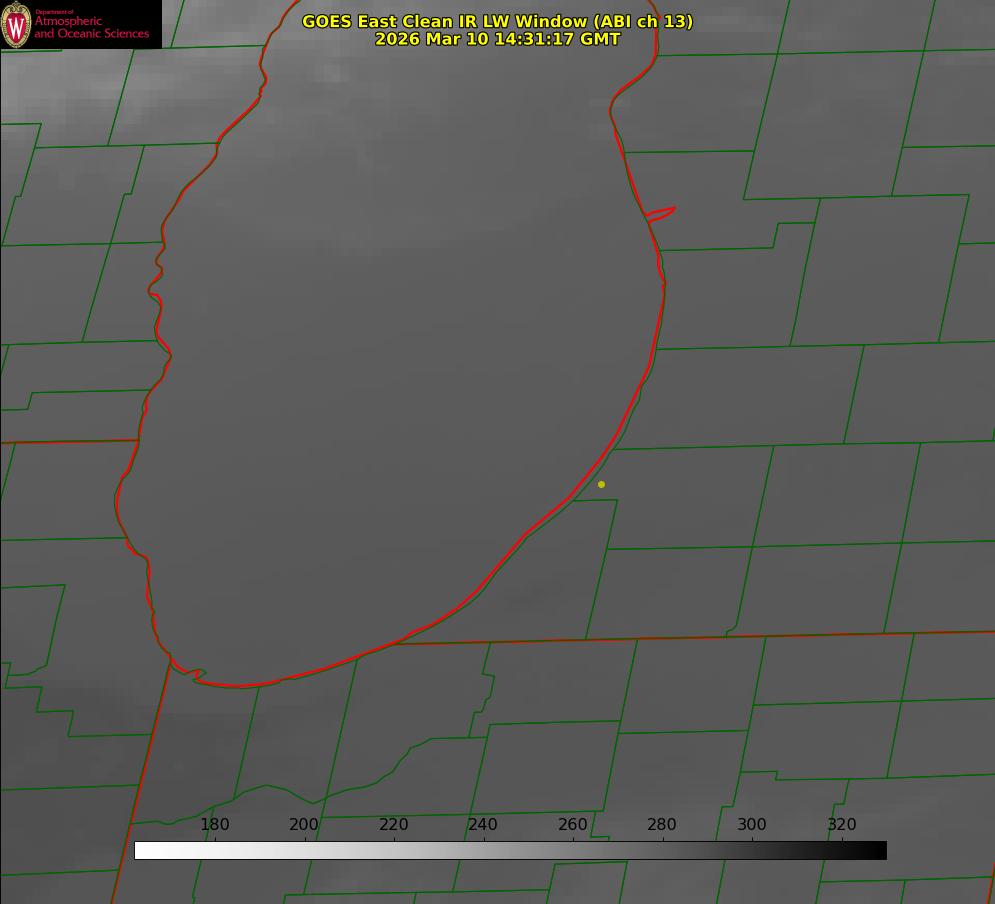Click the 300 colorbar label

[x=752, y=824]
